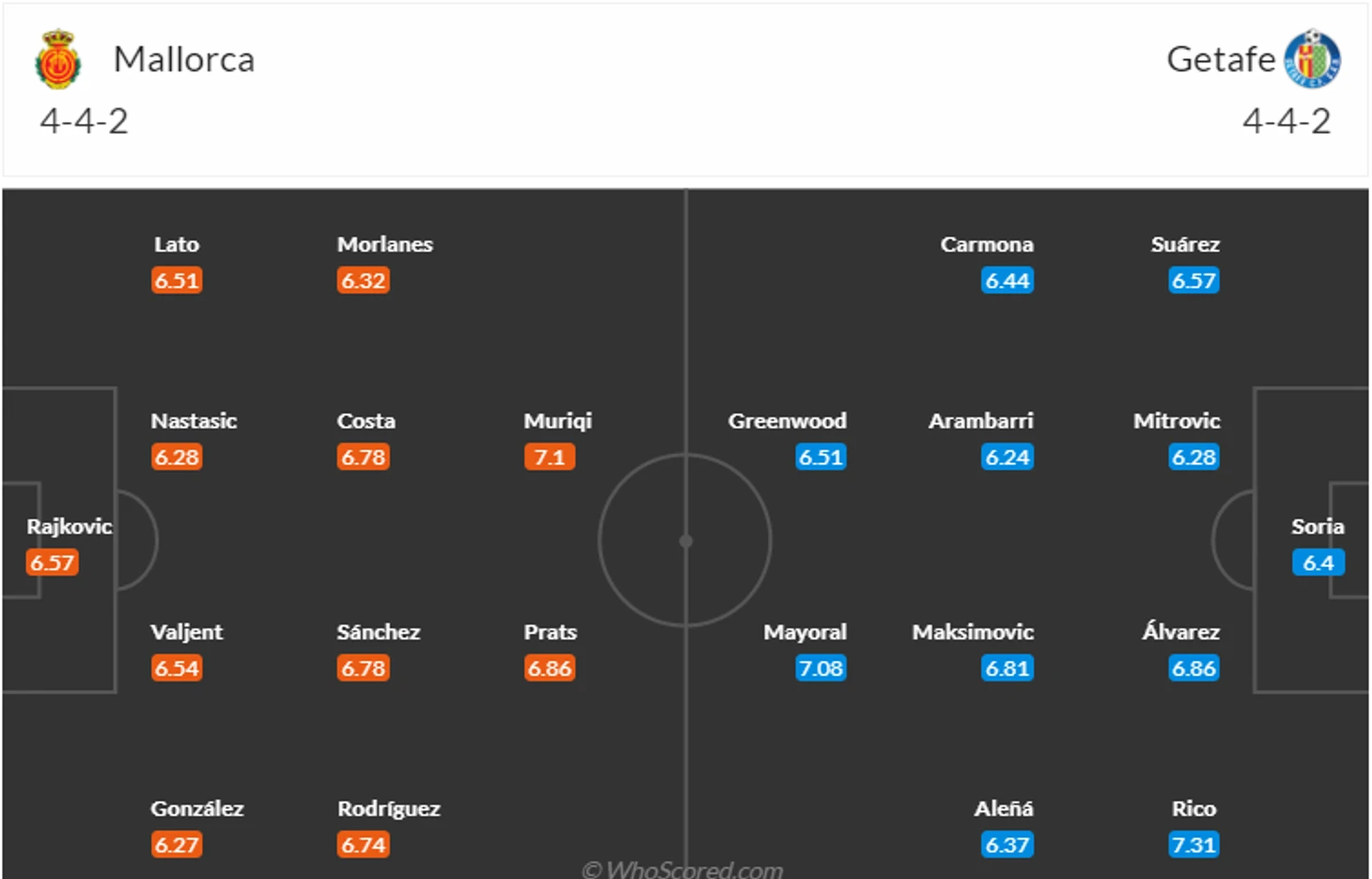The width and height of the screenshot is (1372, 879).
Task: Open the Getafe team name link
Action: pos(1221,59)
